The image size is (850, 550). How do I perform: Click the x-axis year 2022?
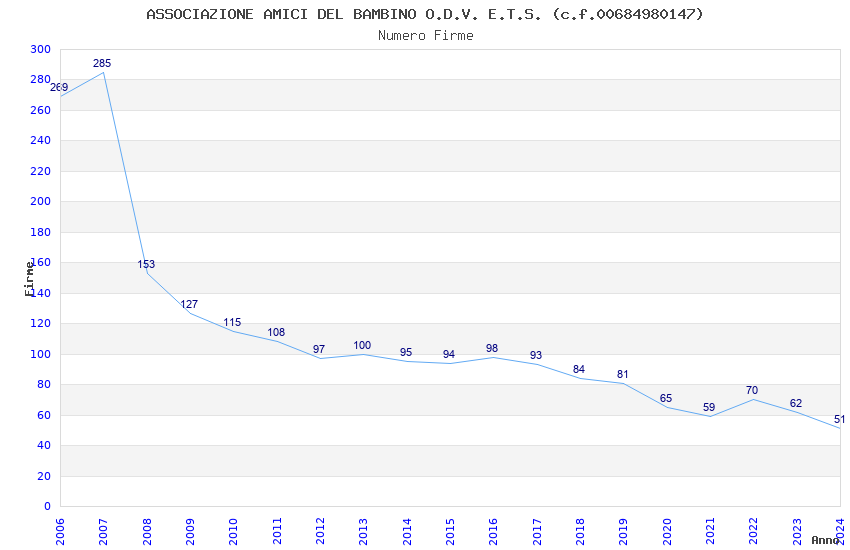pos(754,532)
